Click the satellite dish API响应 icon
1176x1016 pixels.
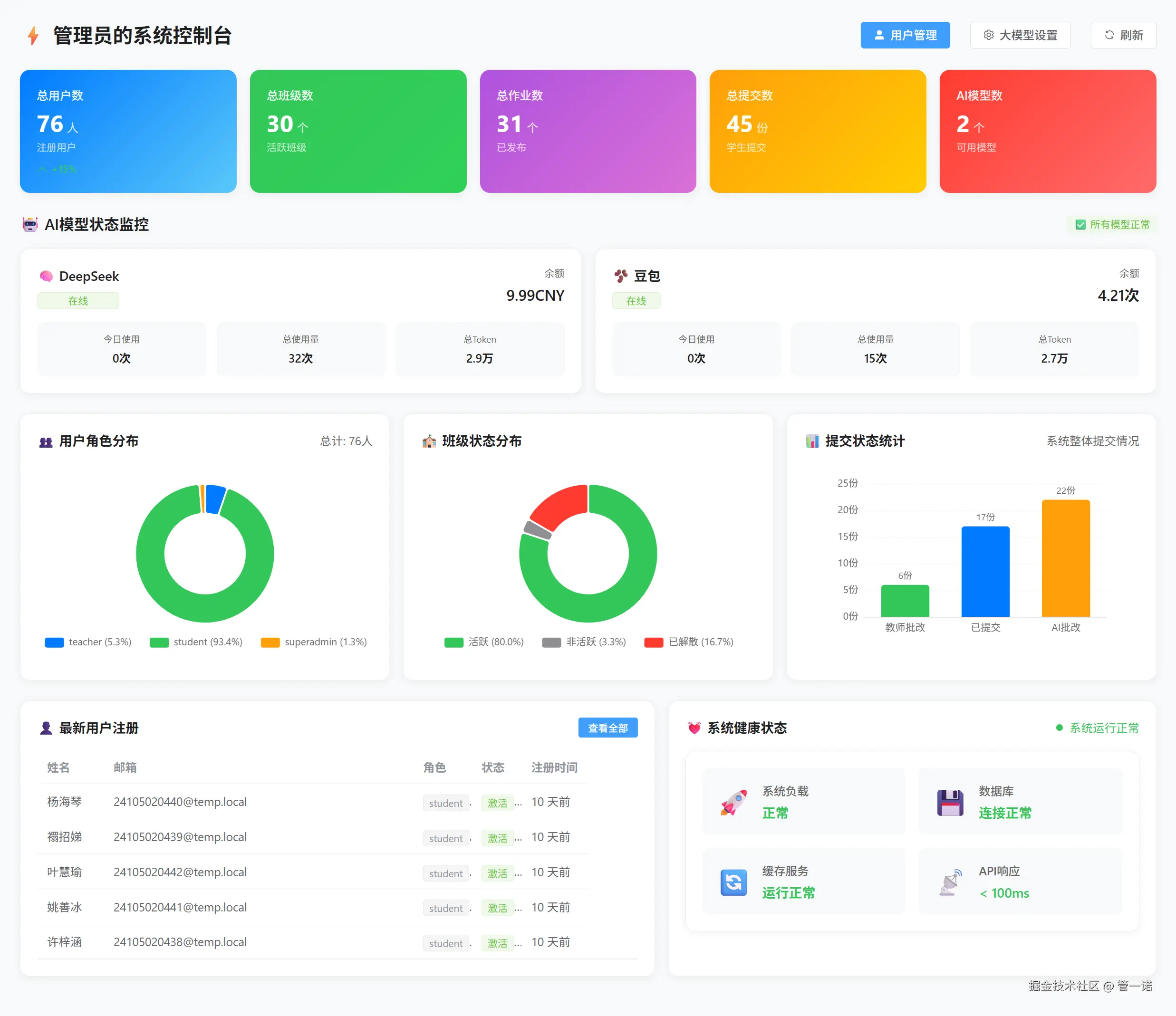(950, 882)
